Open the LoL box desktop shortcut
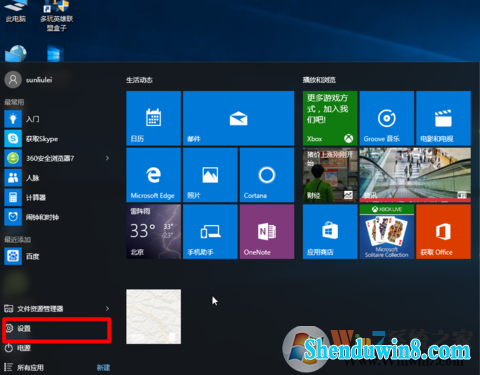This screenshot has height=375, width=480. coord(57,15)
